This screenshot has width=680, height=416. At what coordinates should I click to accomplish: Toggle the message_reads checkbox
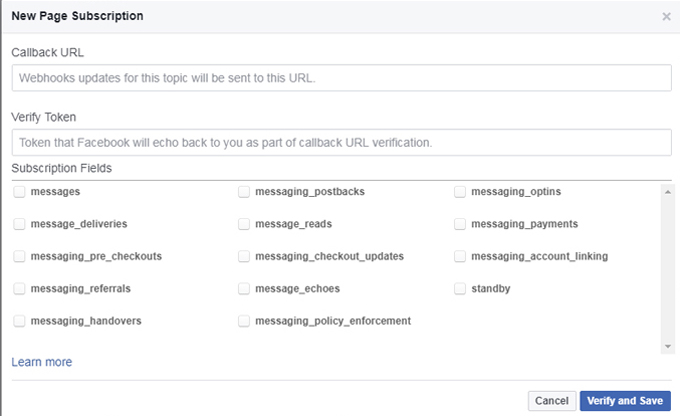click(244, 224)
